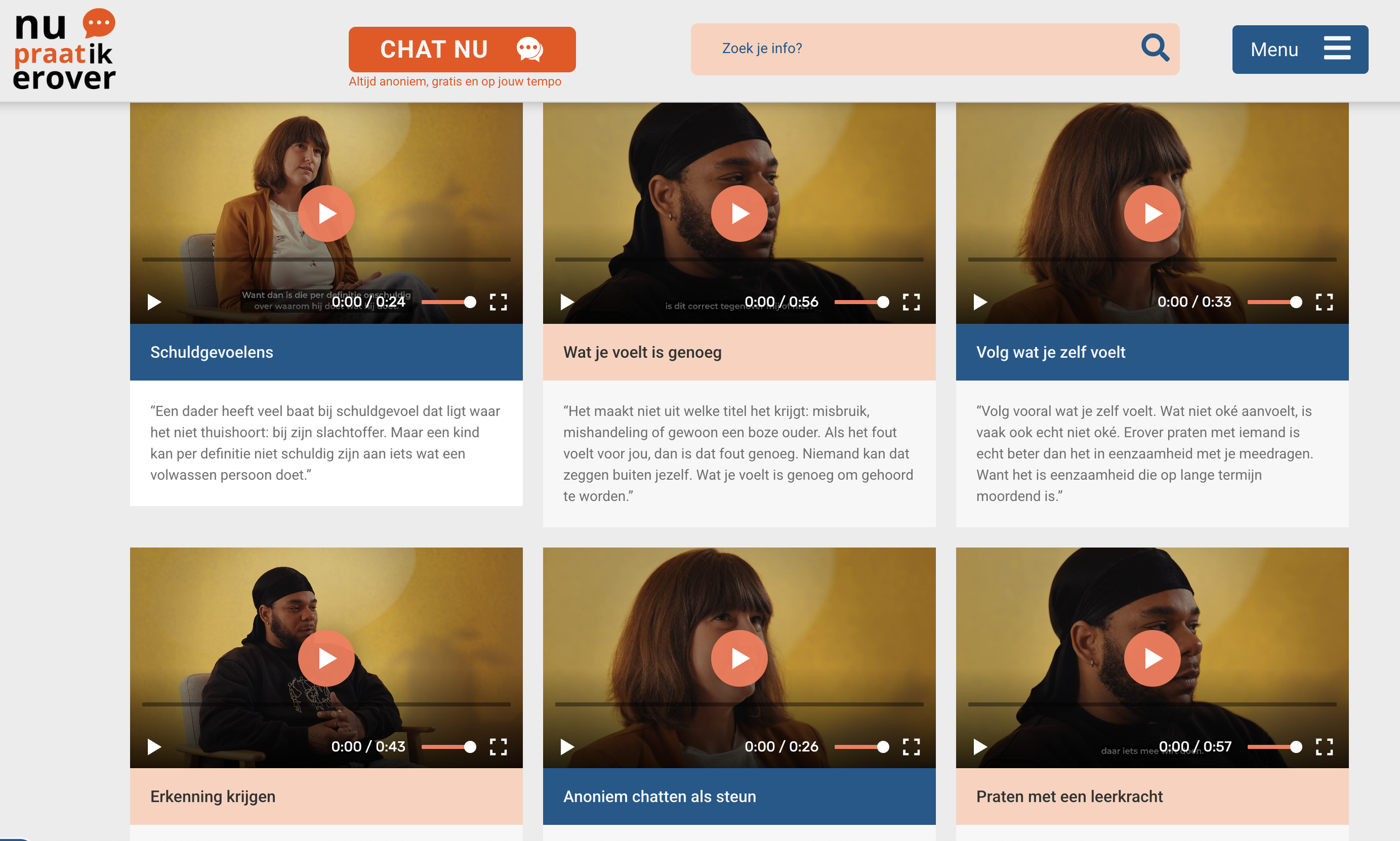Click fullscreen icon on Schuldgevoelens video
The width and height of the screenshot is (1400, 841).
click(x=498, y=302)
